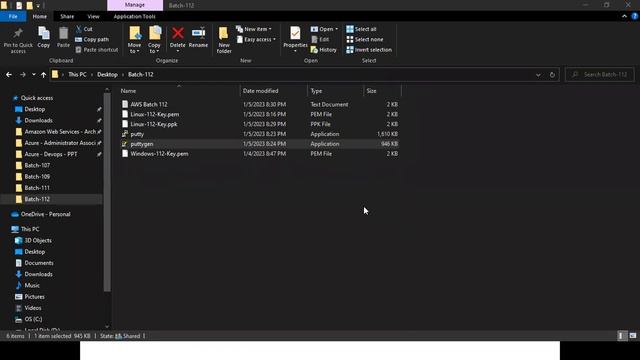
Task: Refresh the Batch-112 folder
Action: pyautogui.click(x=552, y=75)
